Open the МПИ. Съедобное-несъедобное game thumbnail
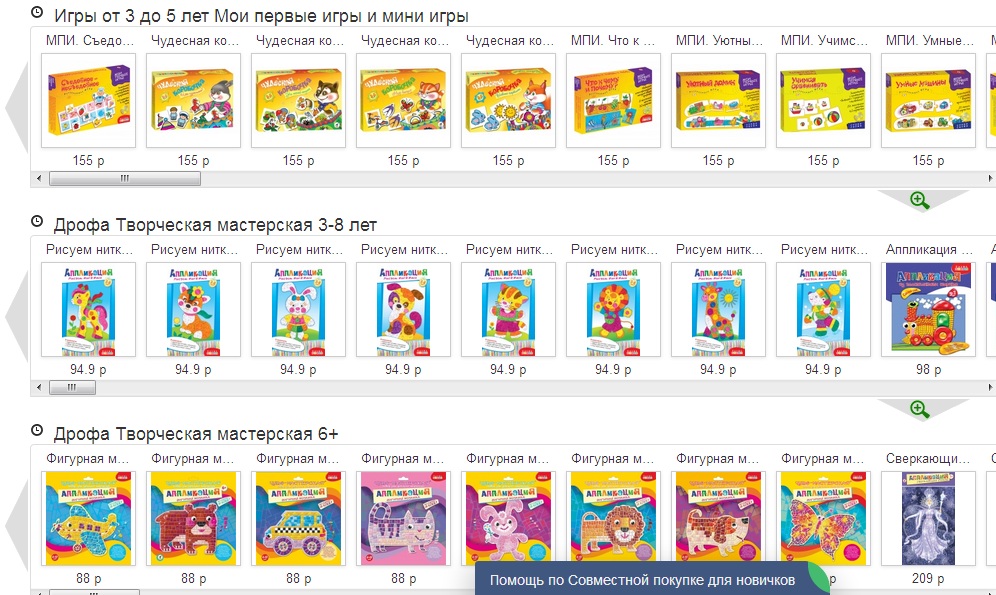 coord(88,100)
